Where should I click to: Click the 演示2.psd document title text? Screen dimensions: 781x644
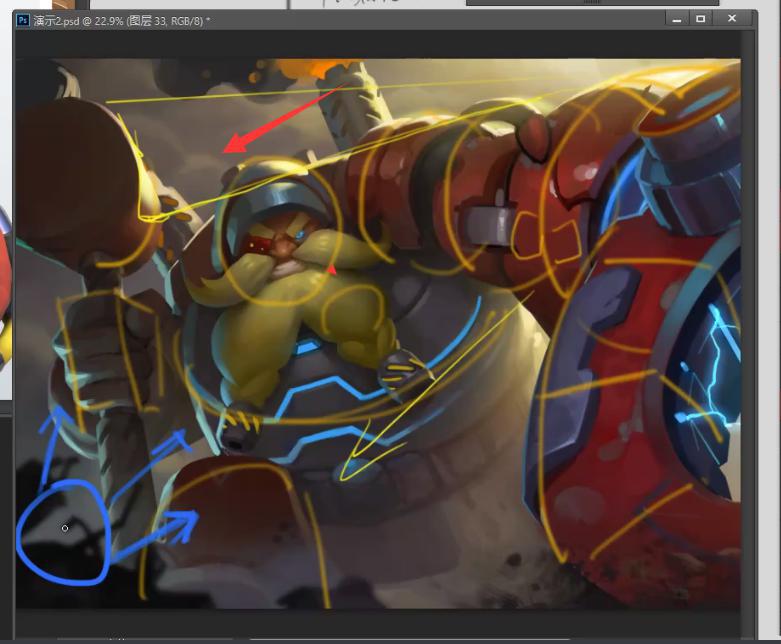122,21
